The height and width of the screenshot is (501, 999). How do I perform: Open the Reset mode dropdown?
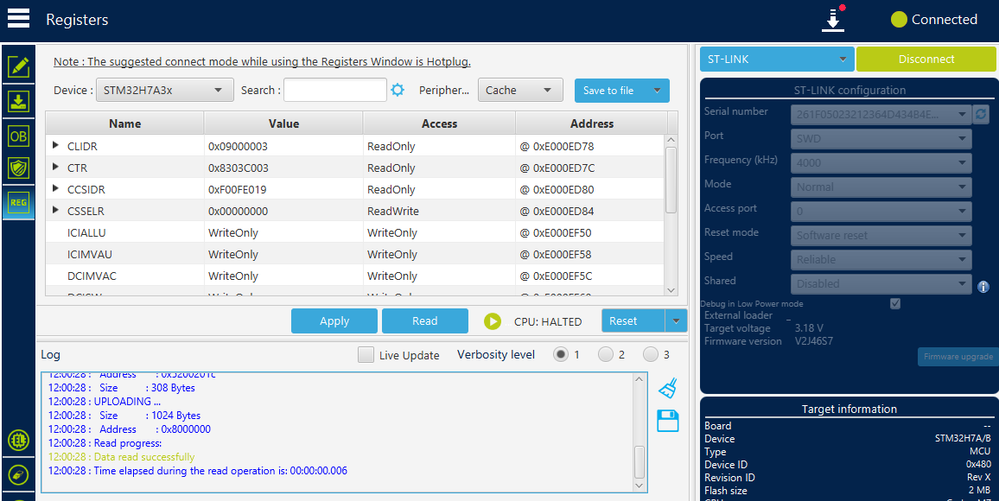coord(881,235)
